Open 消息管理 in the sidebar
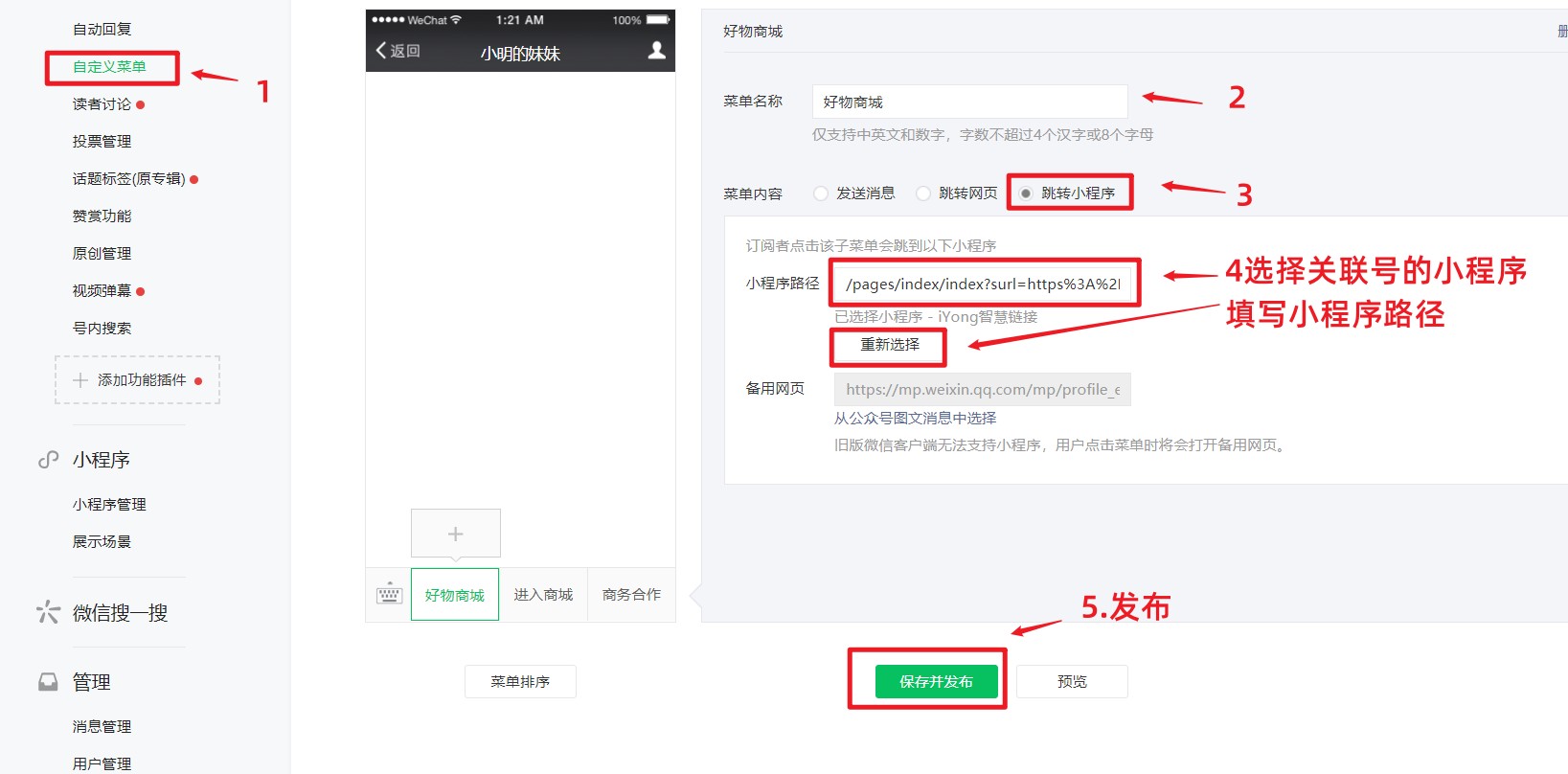1568x774 pixels. [x=102, y=727]
